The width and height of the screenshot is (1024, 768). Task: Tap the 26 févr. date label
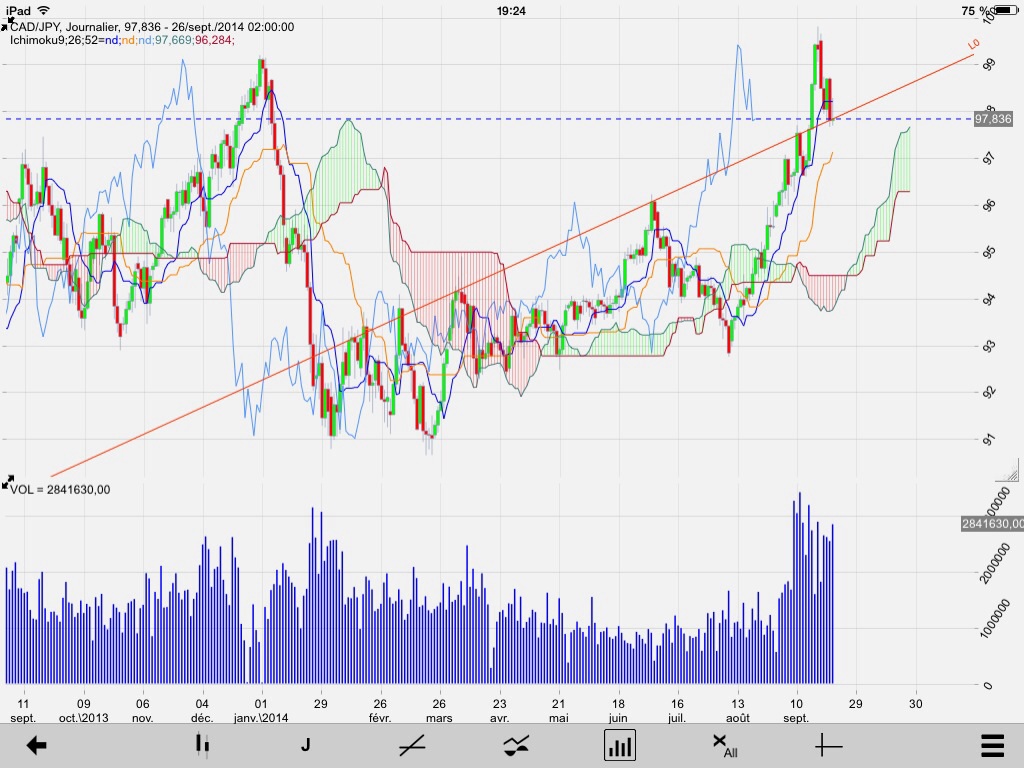[380, 711]
